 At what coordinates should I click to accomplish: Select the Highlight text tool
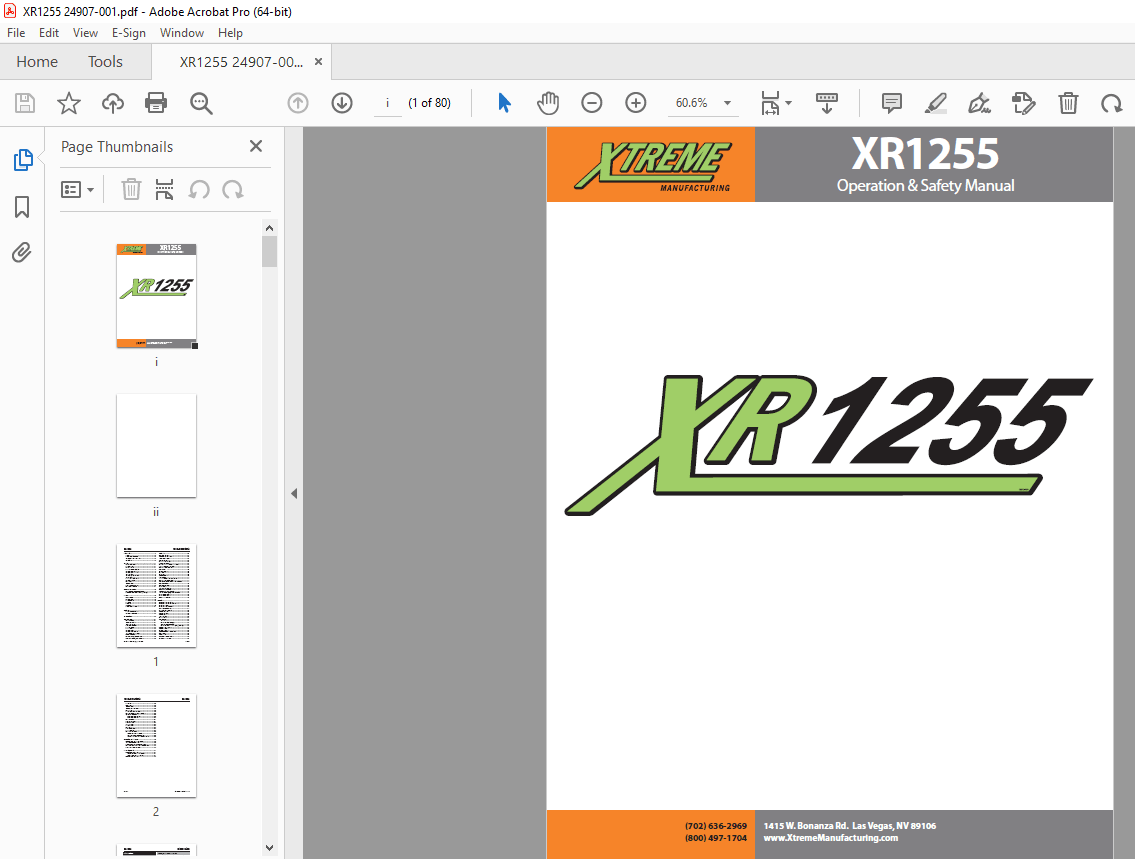point(935,103)
